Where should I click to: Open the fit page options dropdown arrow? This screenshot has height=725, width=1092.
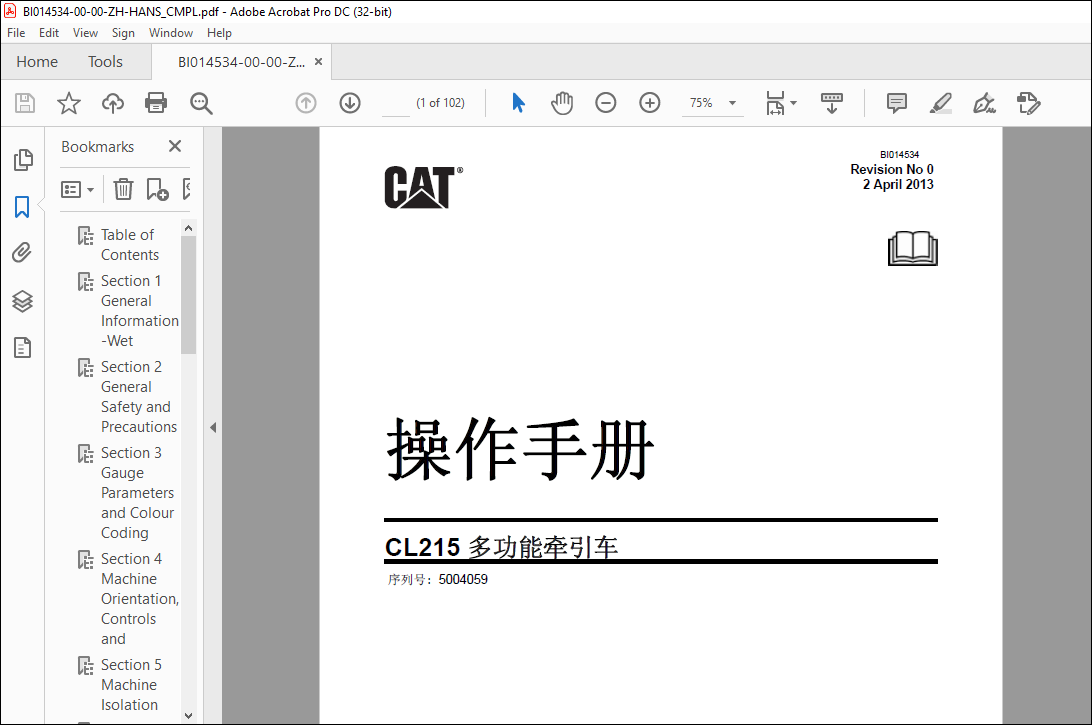794,103
